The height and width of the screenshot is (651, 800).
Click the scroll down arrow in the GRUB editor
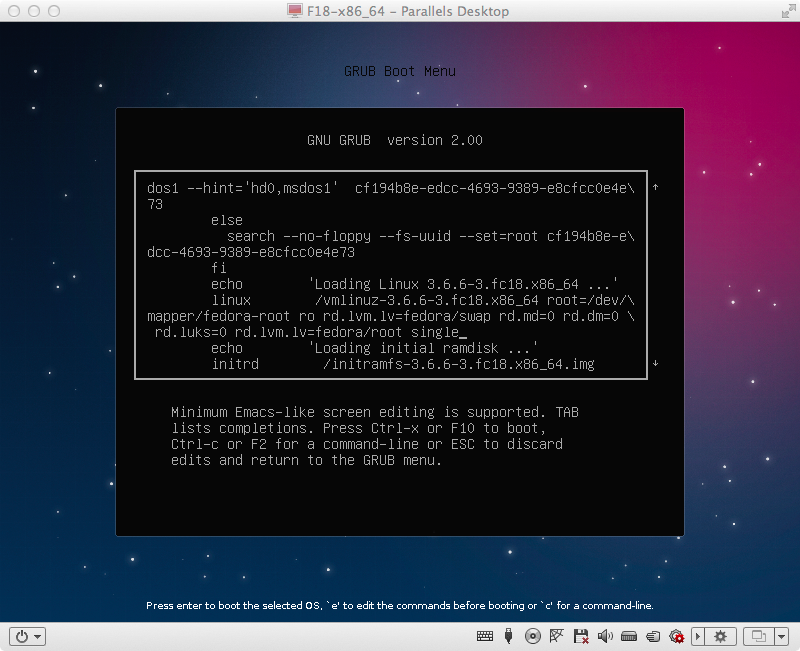(x=656, y=363)
